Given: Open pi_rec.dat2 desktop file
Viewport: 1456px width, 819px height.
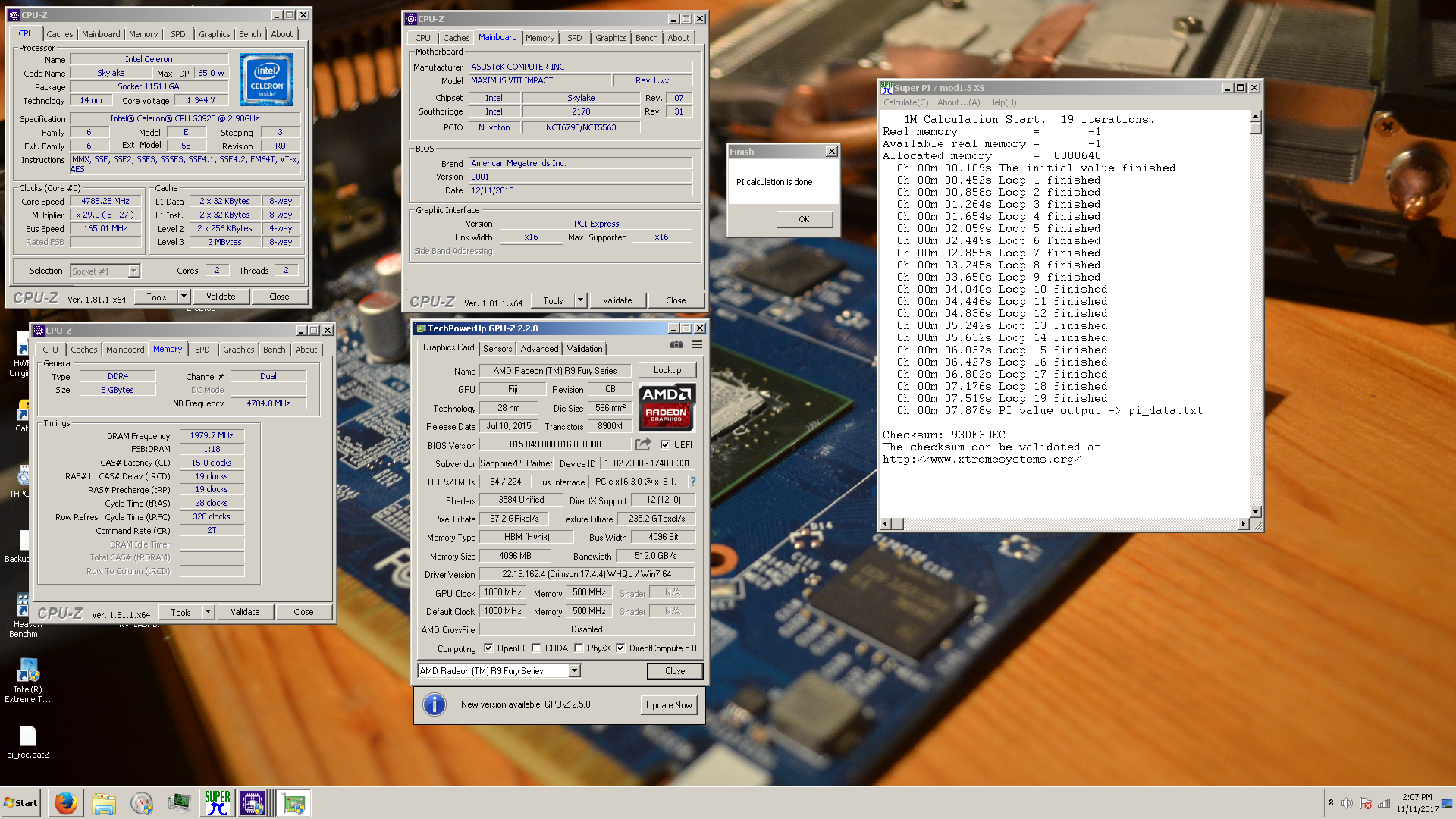Looking at the screenshot, I should (28, 741).
